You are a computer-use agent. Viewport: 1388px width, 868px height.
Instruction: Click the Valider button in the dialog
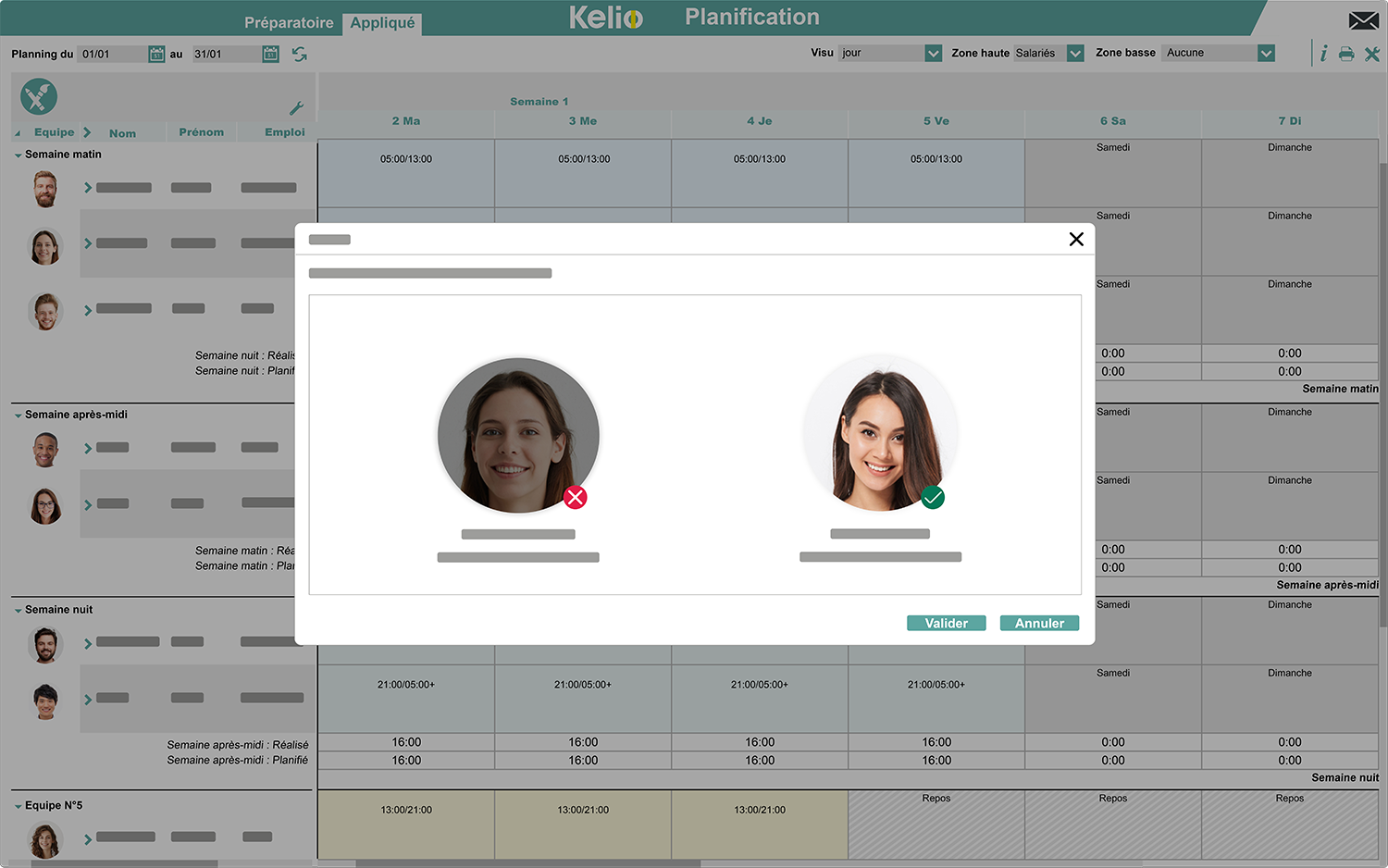(946, 623)
